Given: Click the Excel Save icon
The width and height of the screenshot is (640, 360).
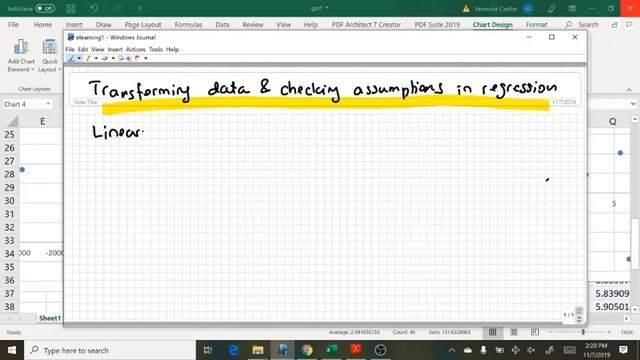Looking at the screenshot, I should pyautogui.click(x=71, y=8).
